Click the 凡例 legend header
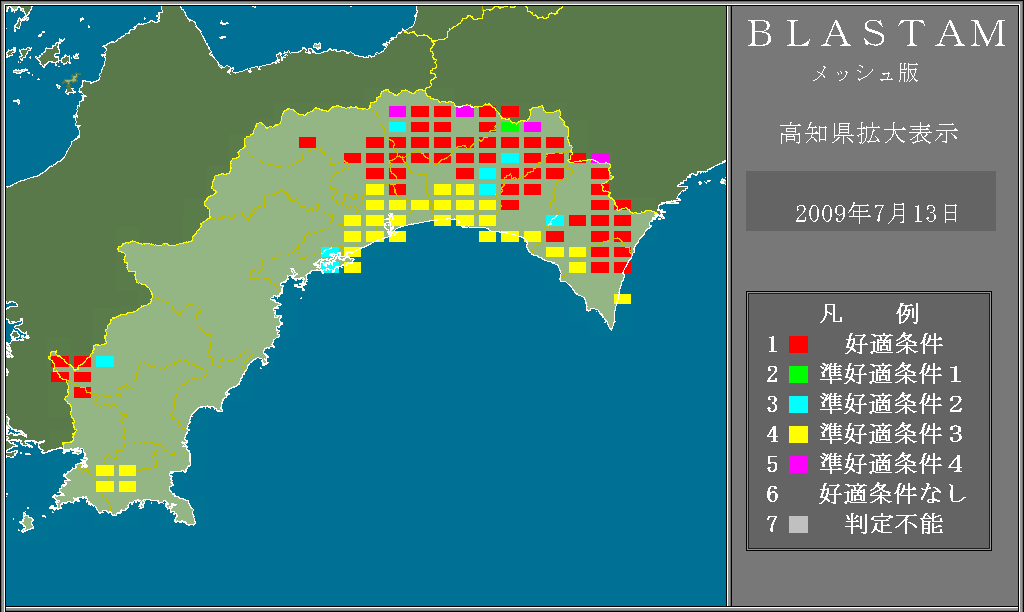 pyautogui.click(x=869, y=314)
